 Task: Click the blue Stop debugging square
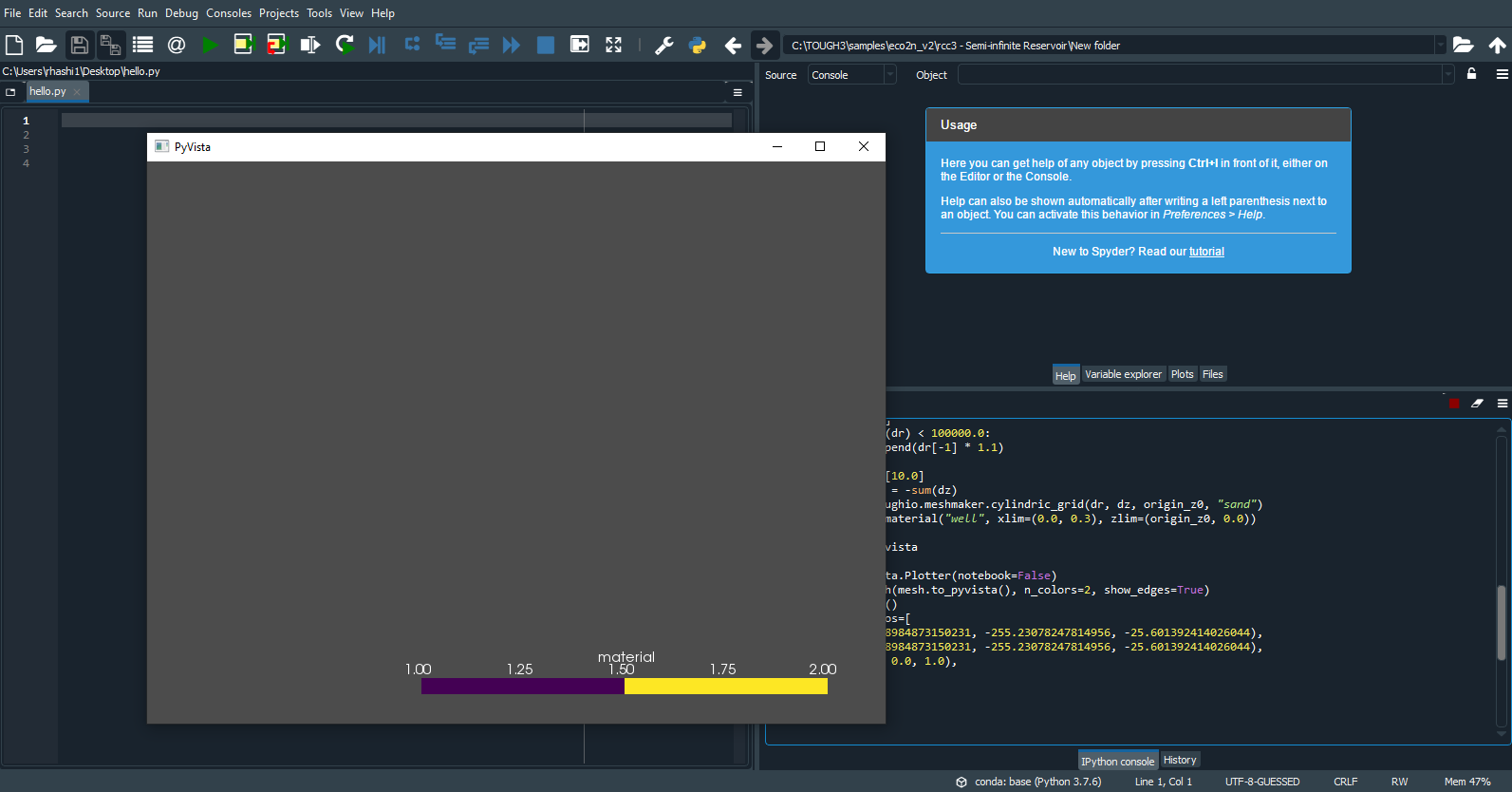click(x=546, y=45)
